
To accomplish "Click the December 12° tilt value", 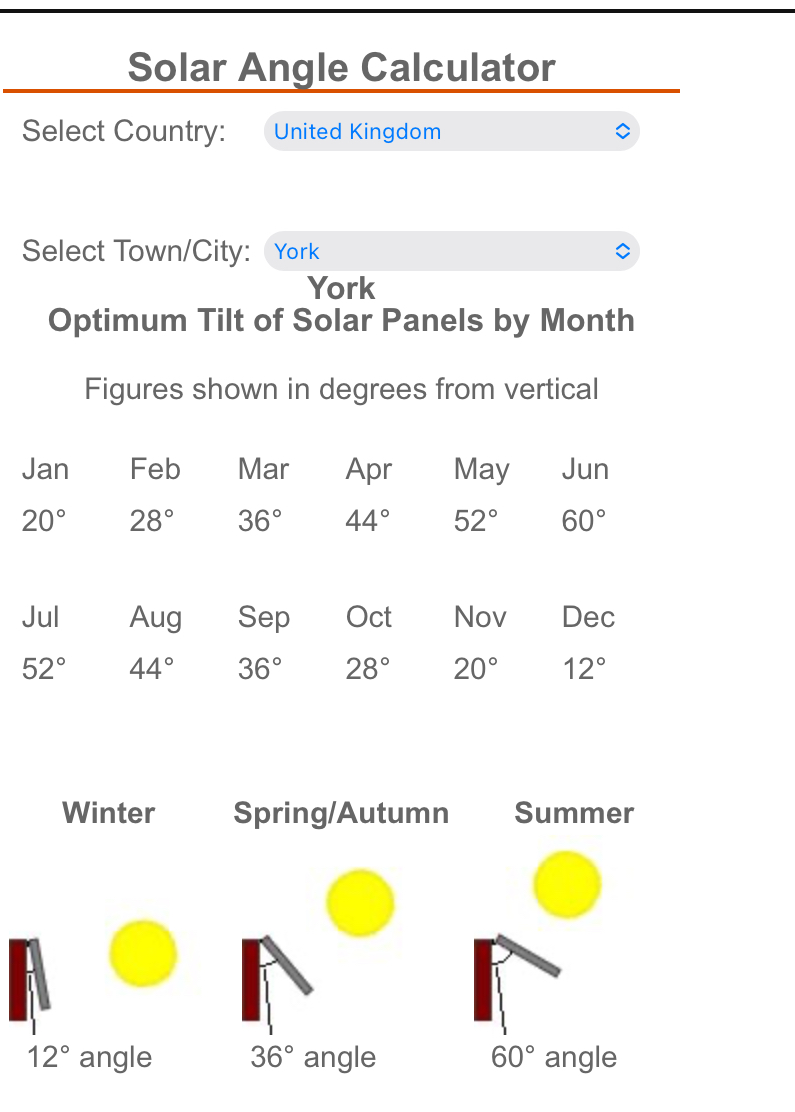I will tap(584, 669).
